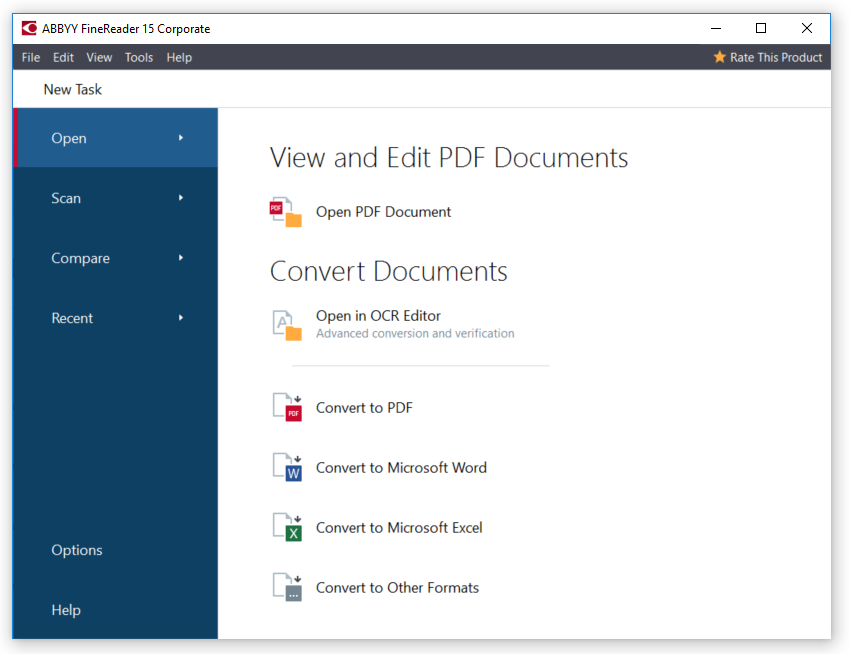
Task: Open the Help menu in menu bar
Action: [179, 57]
